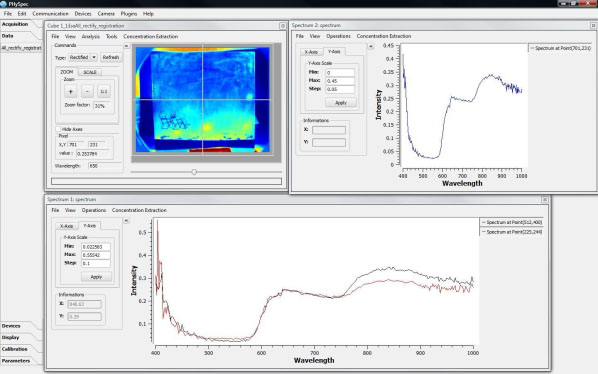Open the Parameters side panel tab
This screenshot has height=374, width=598.
click(x=16, y=361)
